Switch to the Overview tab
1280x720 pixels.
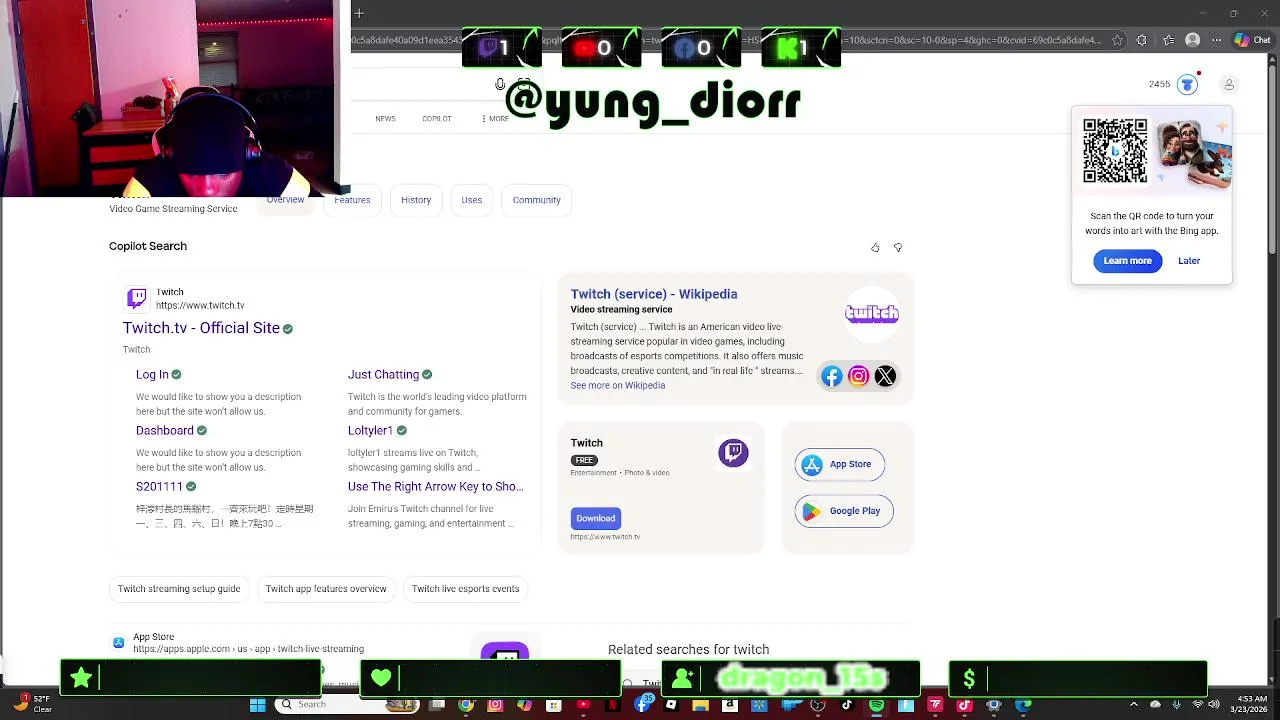point(285,199)
